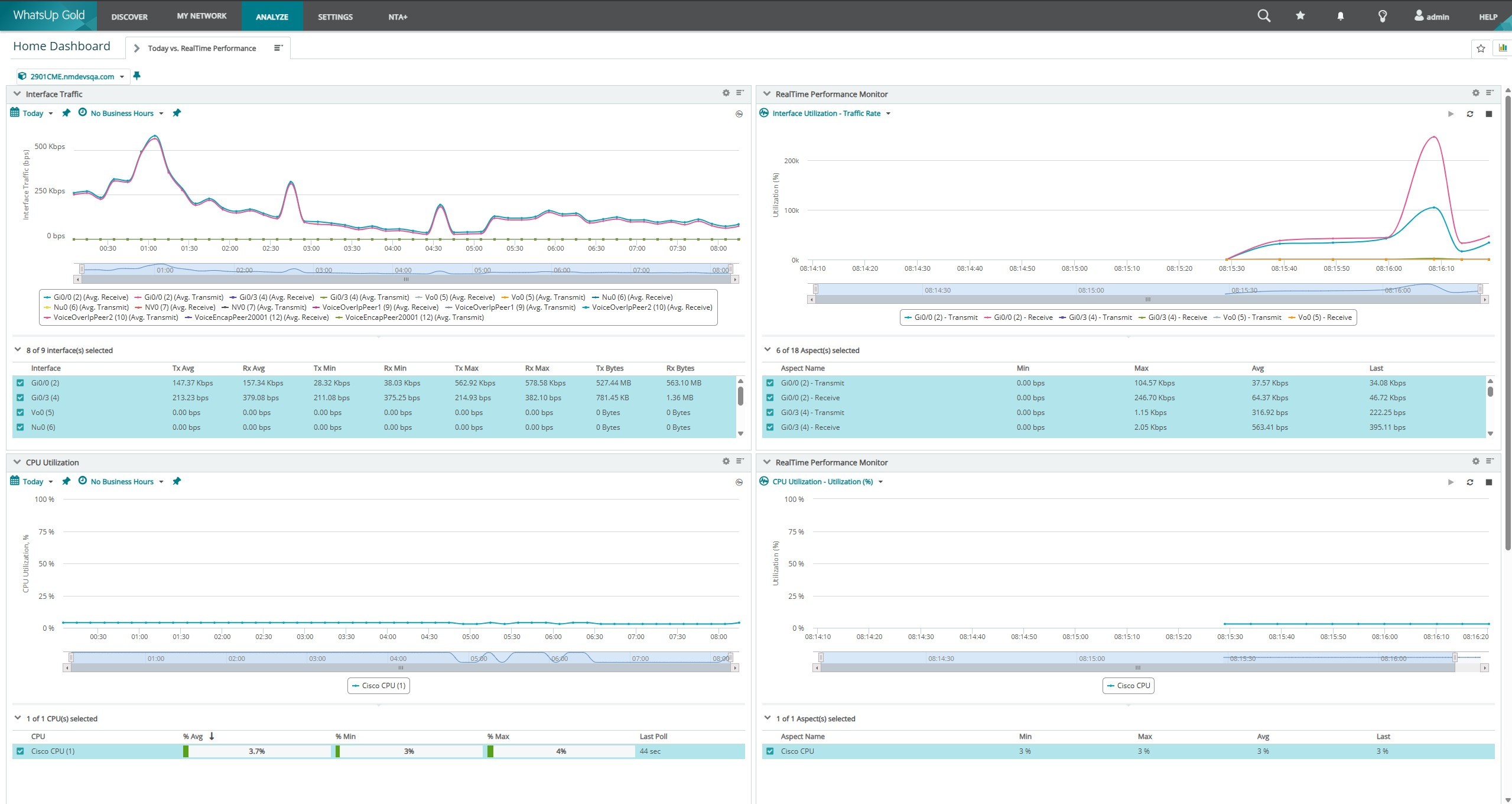
Task: Open the favorites star in the top bar
Action: click(x=1300, y=16)
